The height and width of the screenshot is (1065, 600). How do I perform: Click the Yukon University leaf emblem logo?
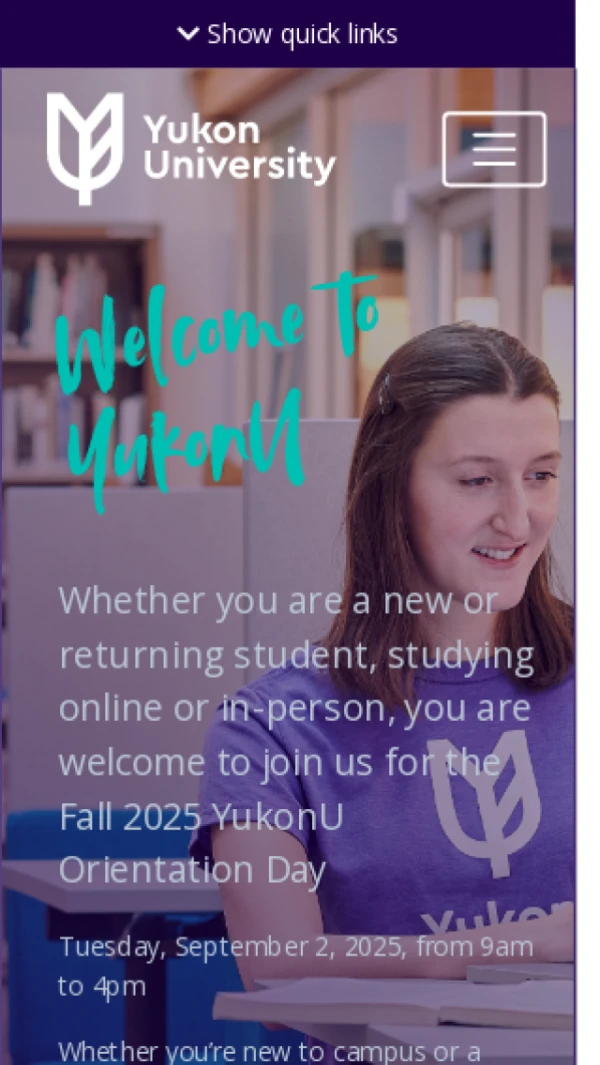85,149
